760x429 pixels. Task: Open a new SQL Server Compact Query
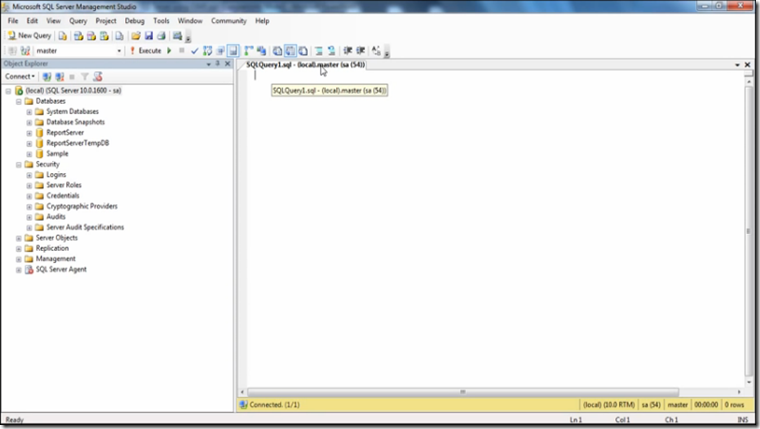(x=119, y=36)
